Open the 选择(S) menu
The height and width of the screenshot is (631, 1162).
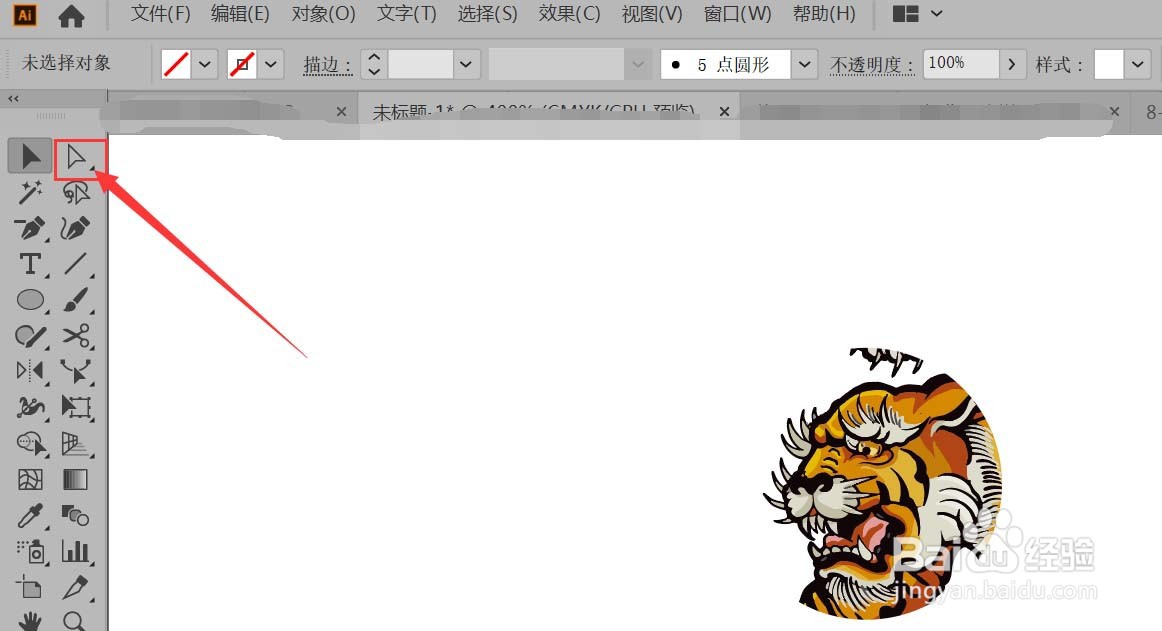(487, 14)
